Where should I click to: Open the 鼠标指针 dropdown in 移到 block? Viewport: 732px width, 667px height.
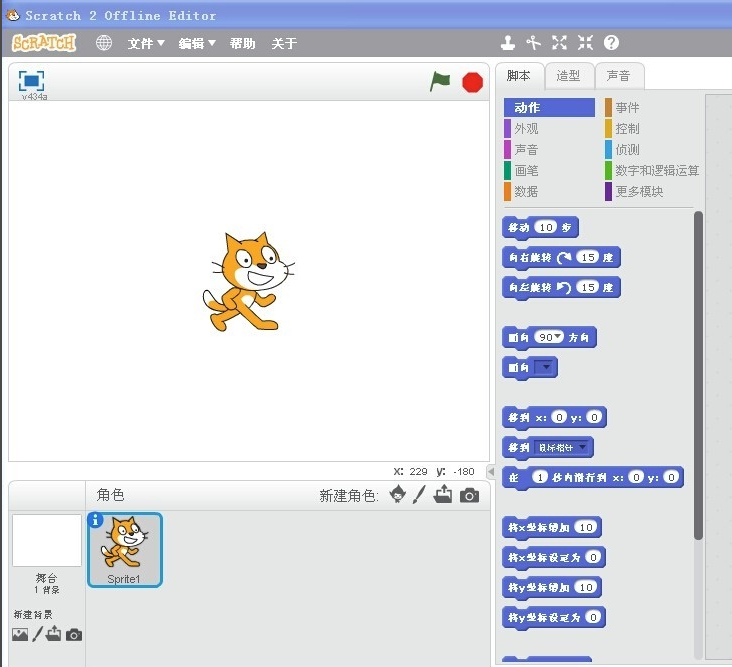click(562, 447)
